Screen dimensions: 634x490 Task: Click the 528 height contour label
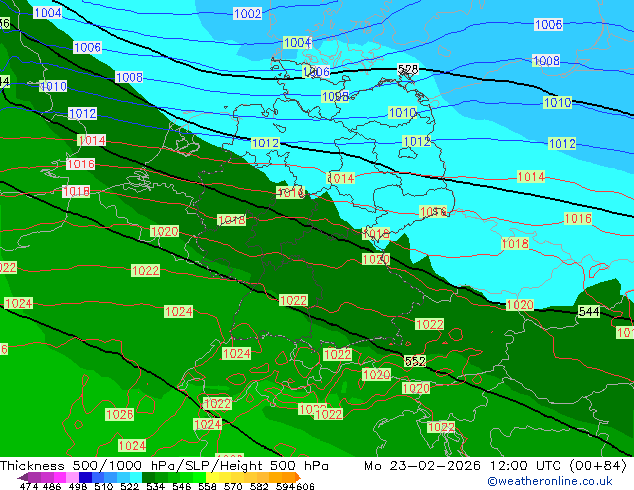click(408, 69)
